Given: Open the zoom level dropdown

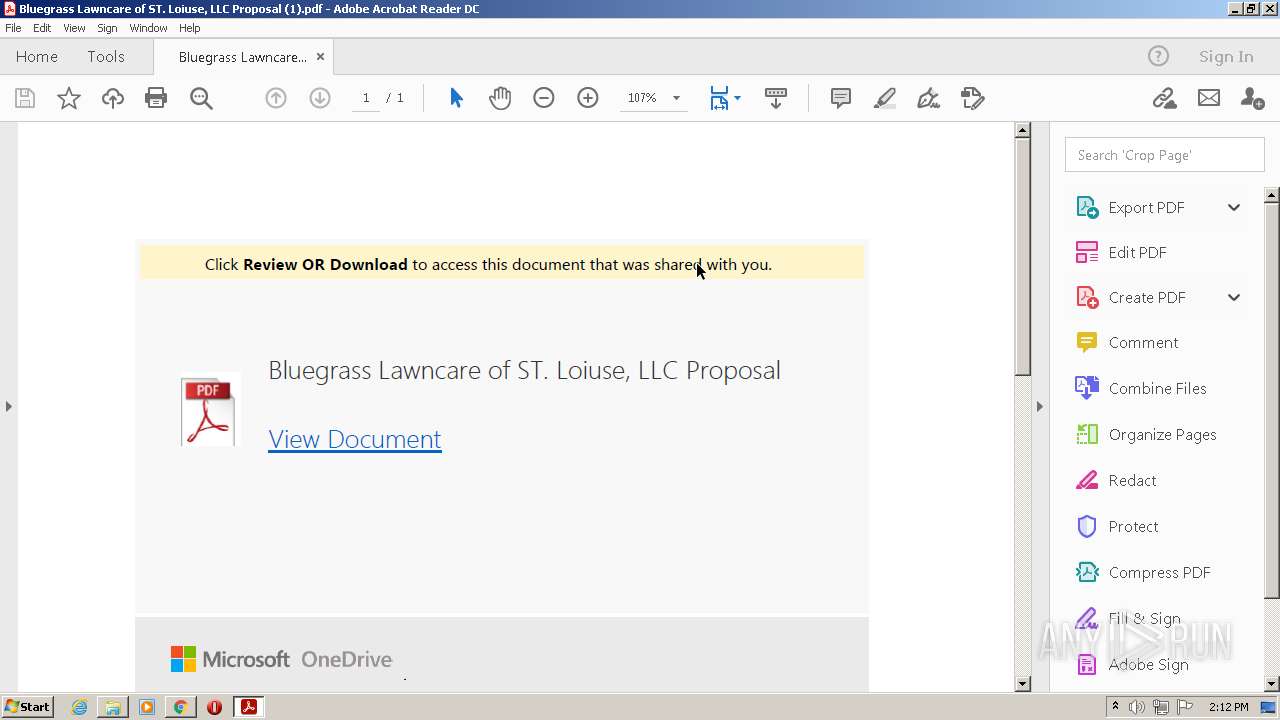Looking at the screenshot, I should pyautogui.click(x=676, y=98).
